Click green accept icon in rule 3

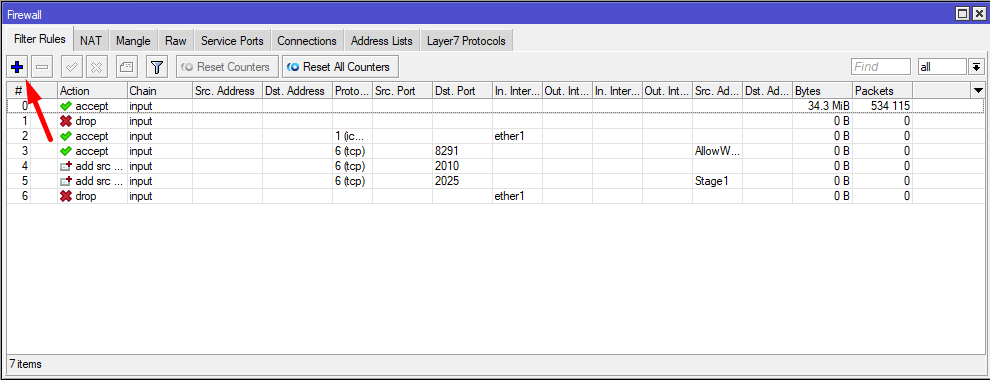click(66, 151)
